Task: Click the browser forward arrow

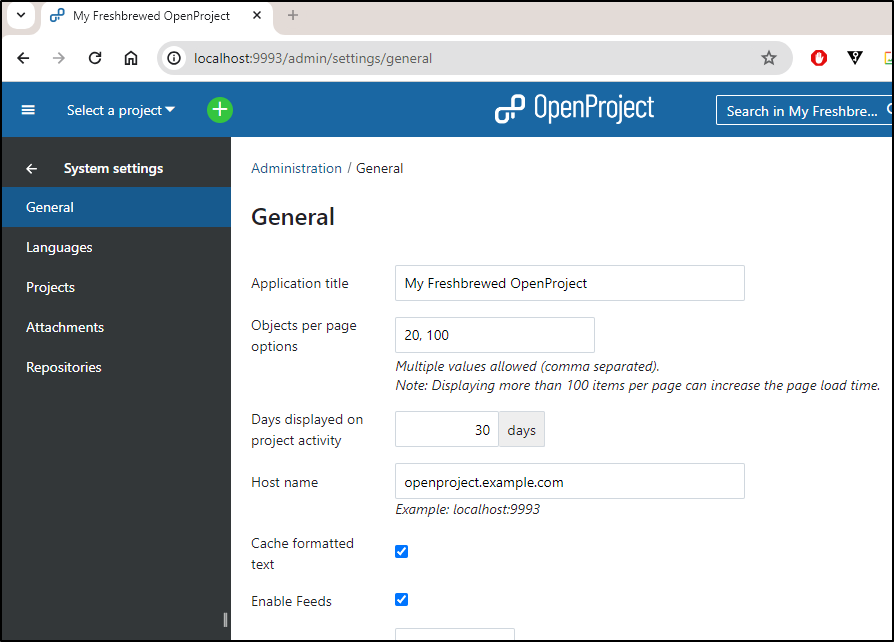Action: coord(59,58)
